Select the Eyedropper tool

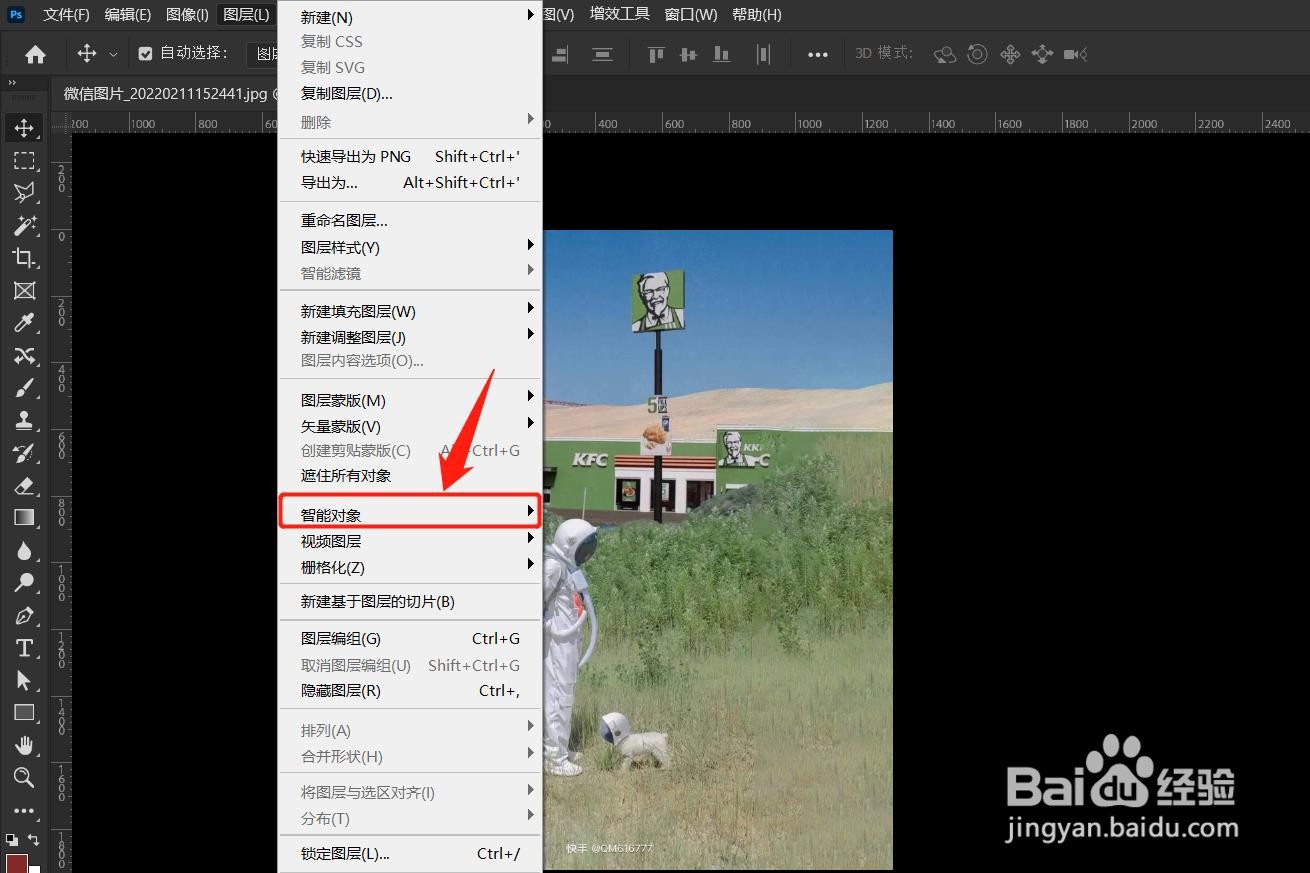pos(25,322)
